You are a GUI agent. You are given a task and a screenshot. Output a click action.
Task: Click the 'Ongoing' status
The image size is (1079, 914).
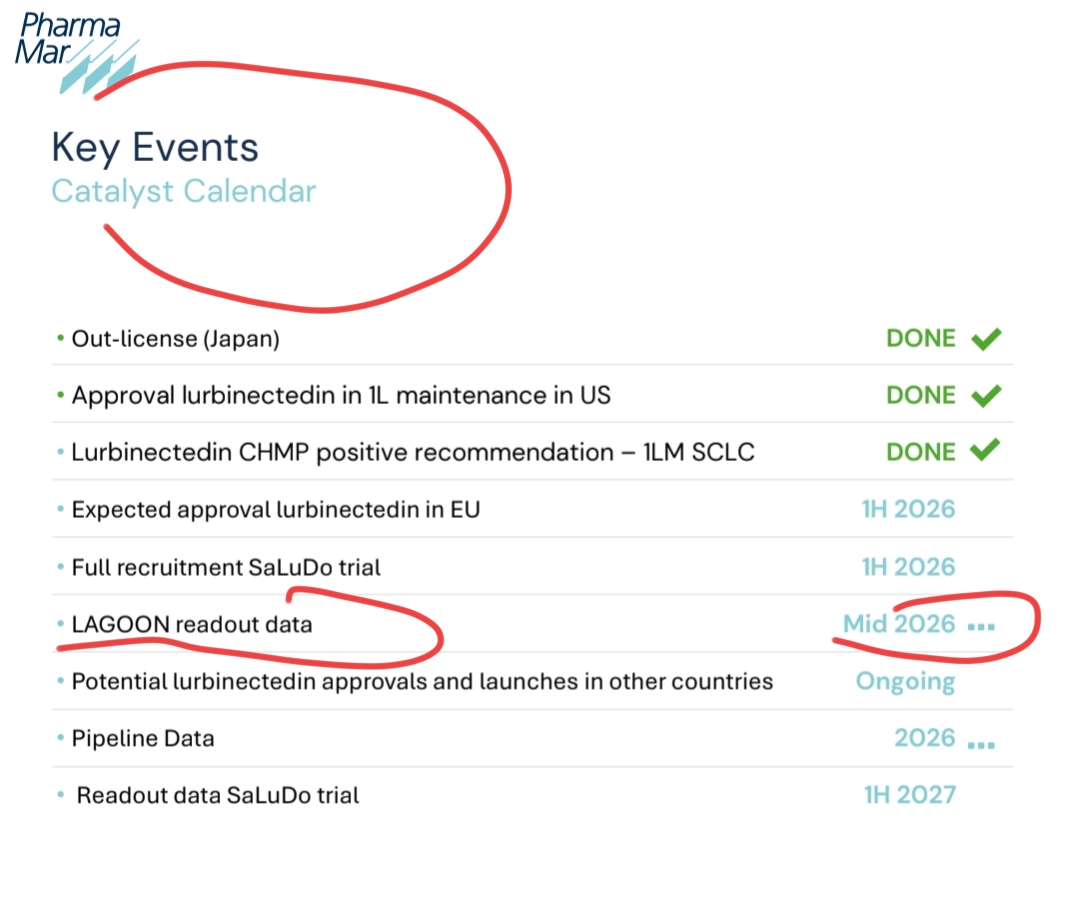pyautogui.click(x=906, y=682)
